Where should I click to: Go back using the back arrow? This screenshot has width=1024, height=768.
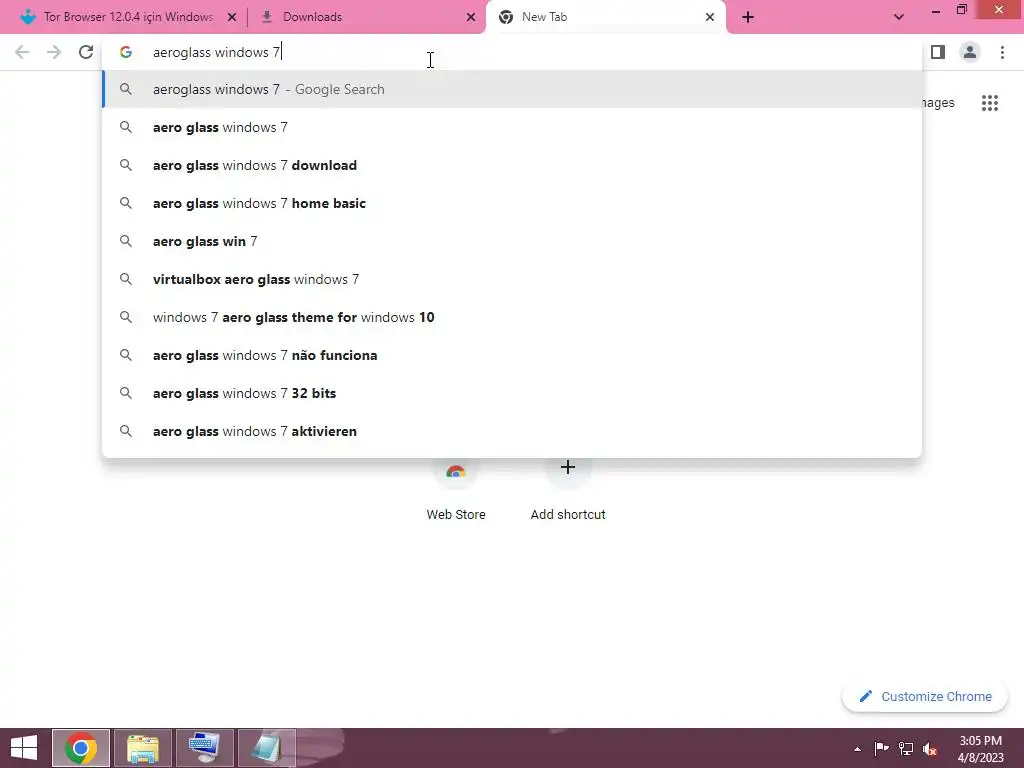(22, 52)
